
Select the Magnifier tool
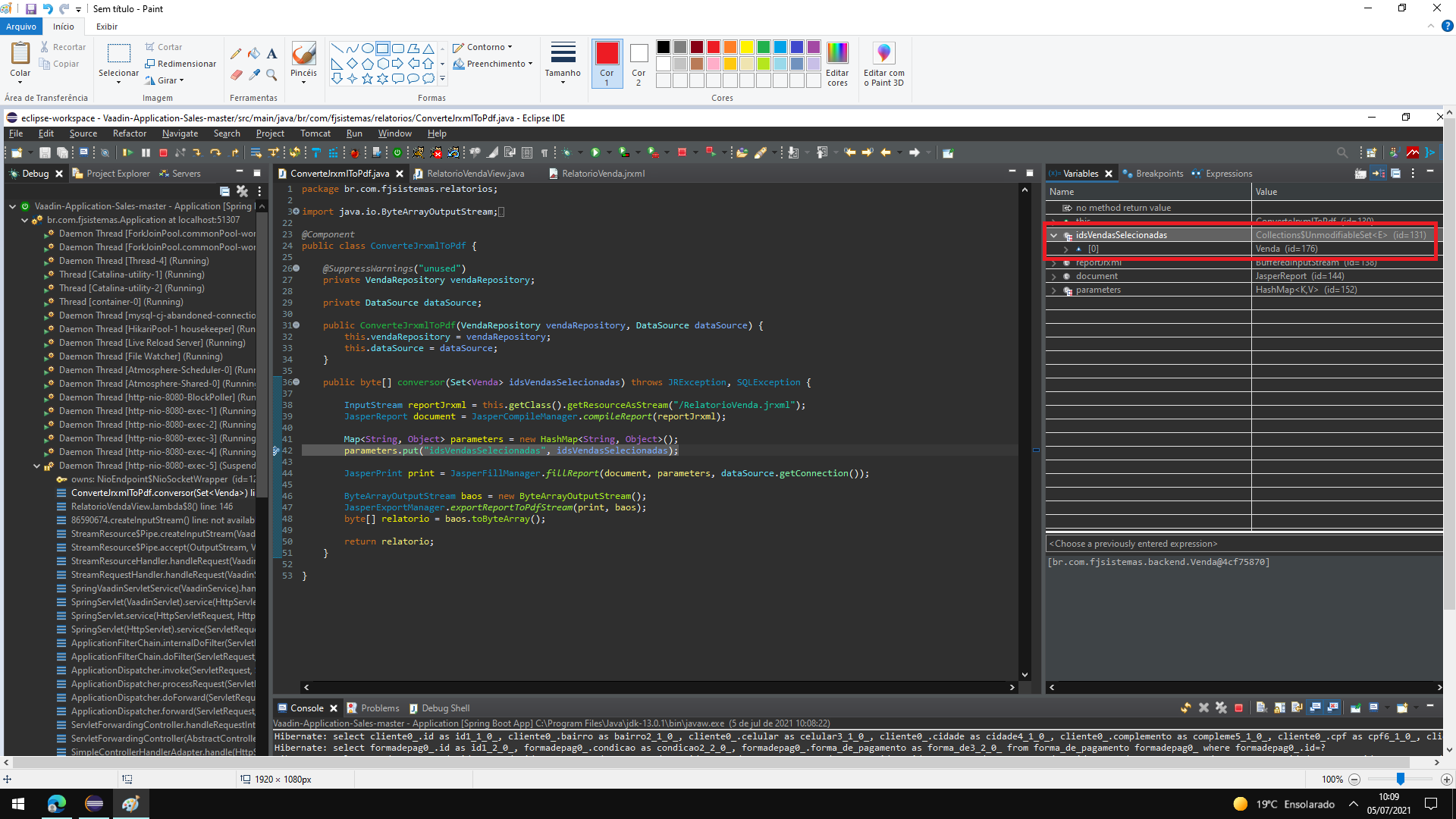pos(271,74)
